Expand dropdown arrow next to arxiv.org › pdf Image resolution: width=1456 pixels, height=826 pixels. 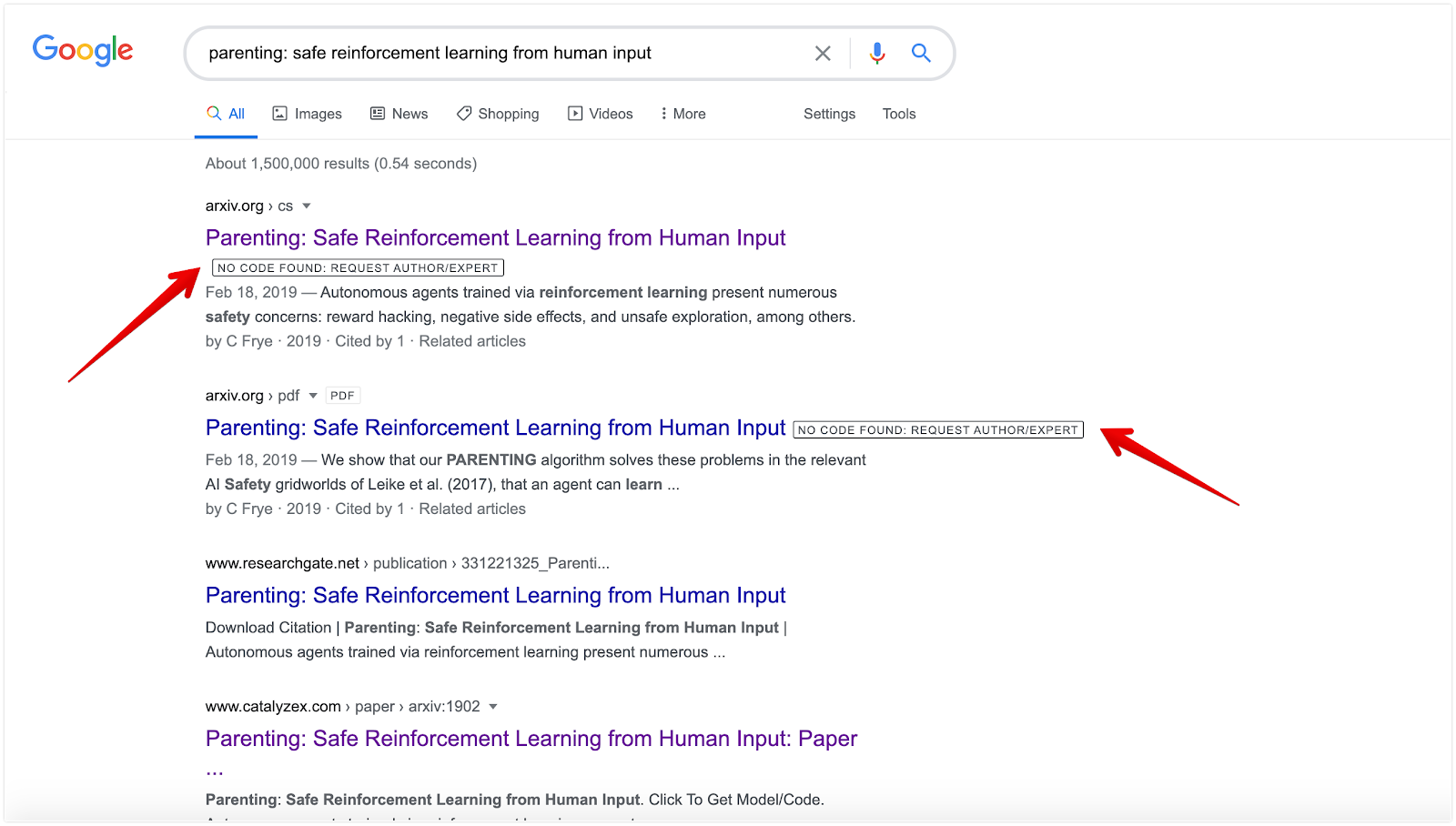coord(313,396)
